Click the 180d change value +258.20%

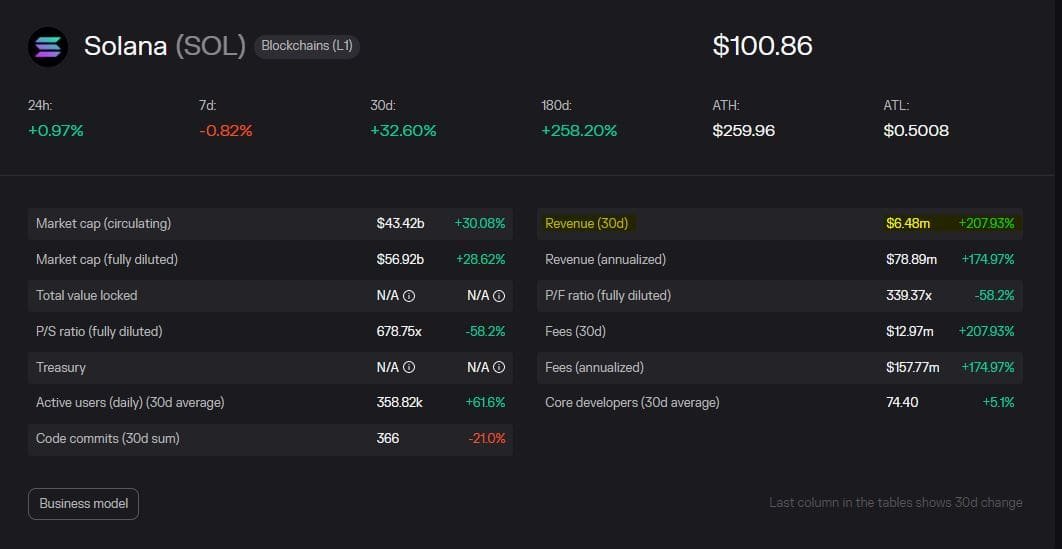579,131
